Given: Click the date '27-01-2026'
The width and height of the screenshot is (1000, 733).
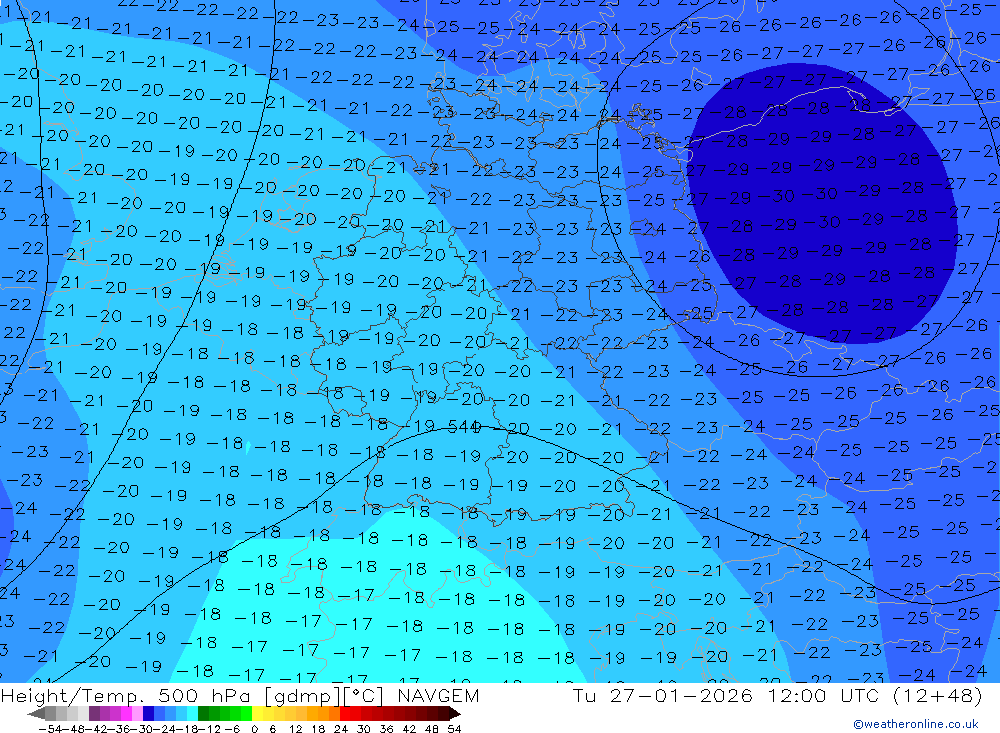Looking at the screenshot, I should [x=681, y=695].
